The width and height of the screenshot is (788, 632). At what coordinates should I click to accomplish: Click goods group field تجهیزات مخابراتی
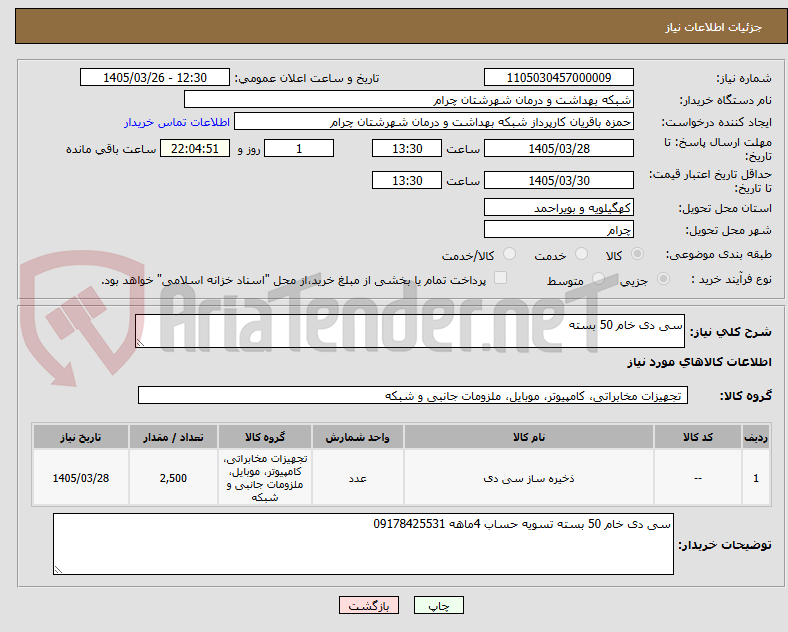(x=413, y=395)
